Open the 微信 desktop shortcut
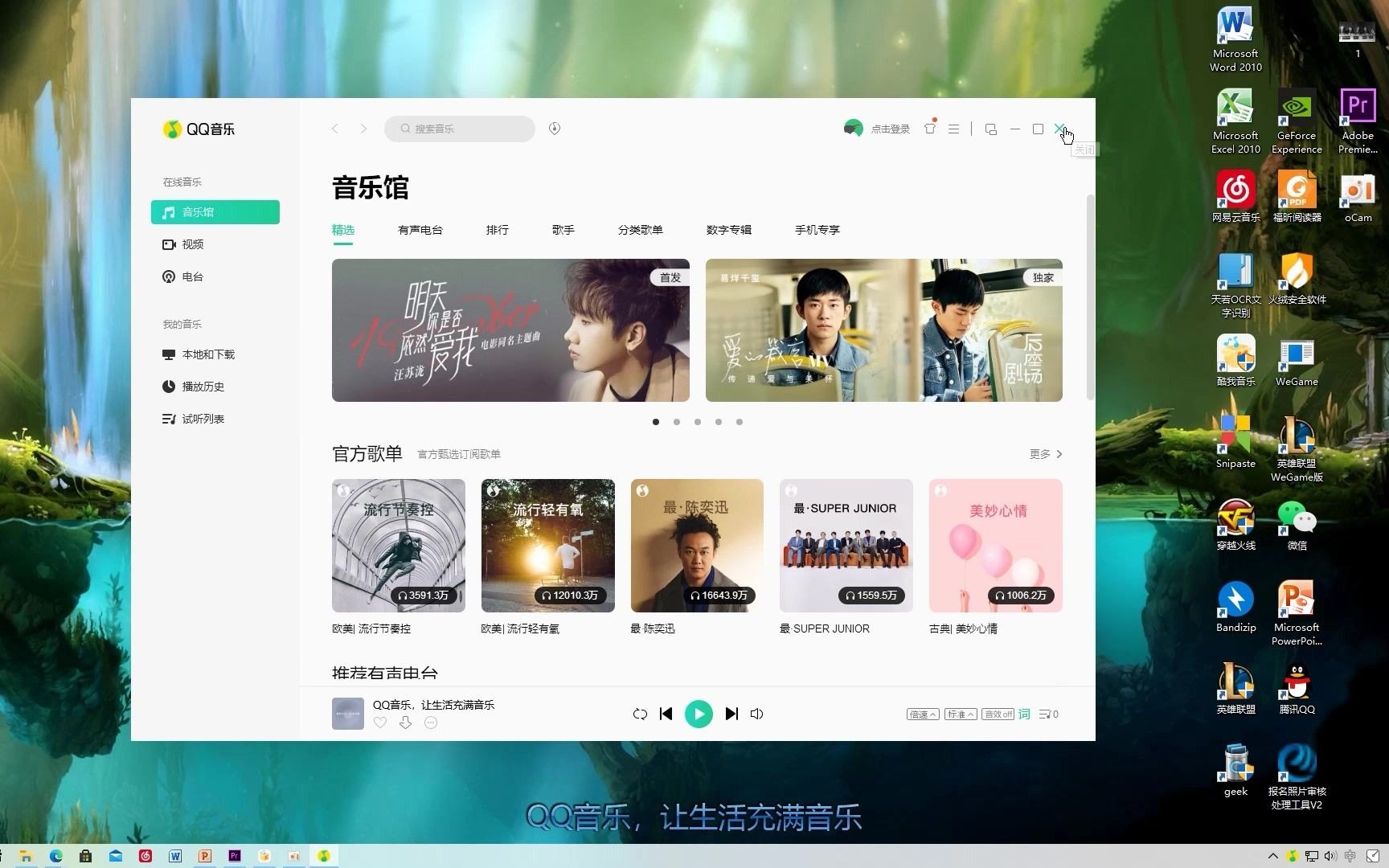Viewport: 1389px width, 868px height. click(1297, 525)
